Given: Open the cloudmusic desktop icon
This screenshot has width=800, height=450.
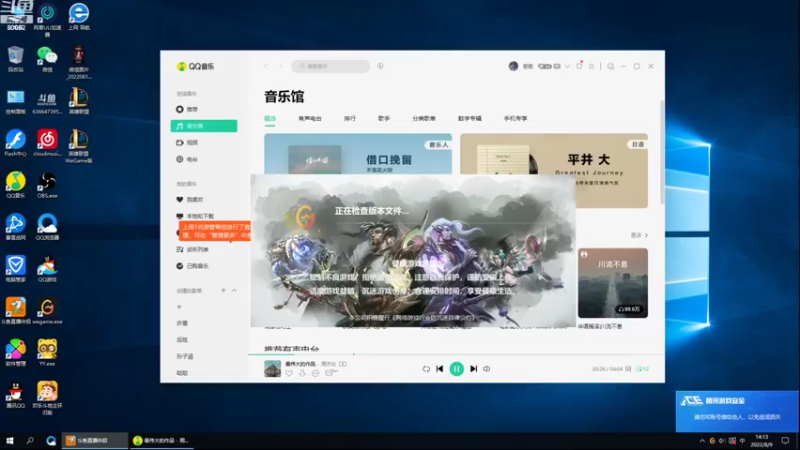Looking at the screenshot, I should coord(47,143).
